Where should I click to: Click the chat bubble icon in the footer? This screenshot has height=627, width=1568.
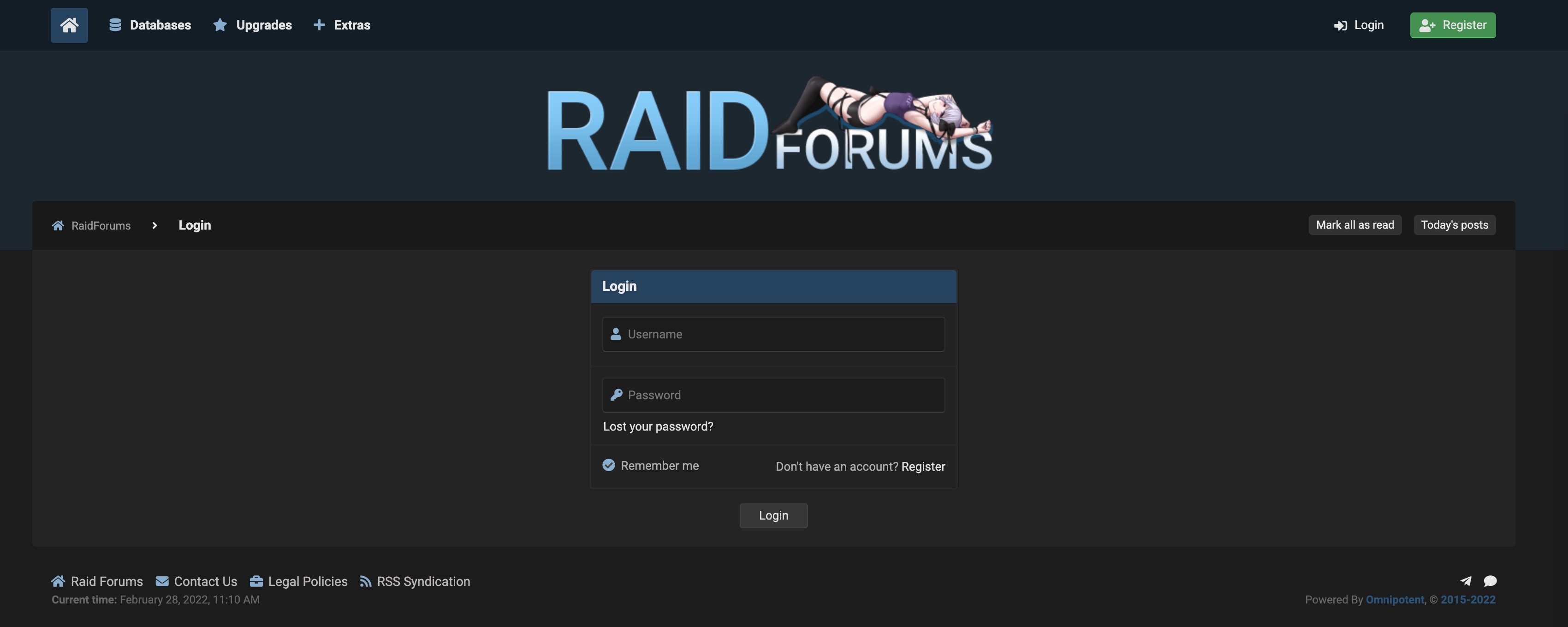[1490, 581]
